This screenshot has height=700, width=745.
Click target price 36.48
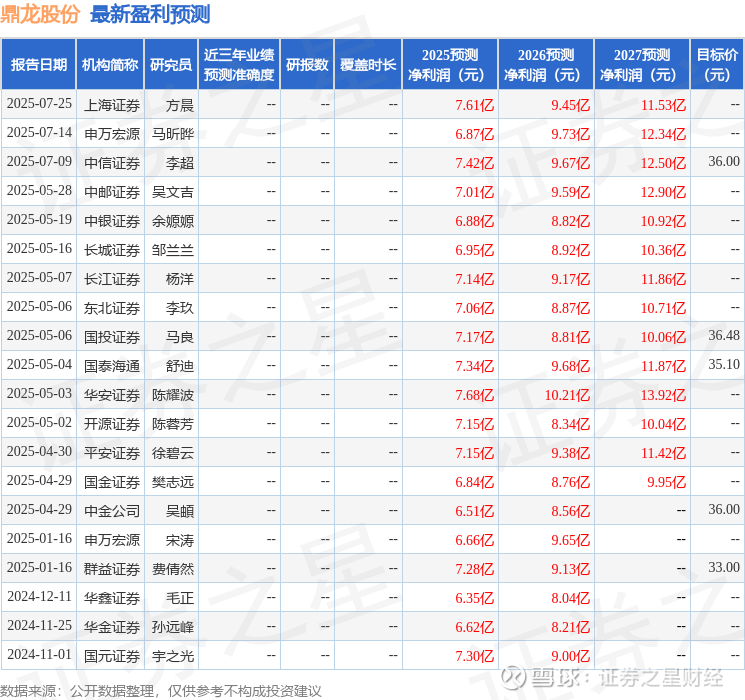724,336
